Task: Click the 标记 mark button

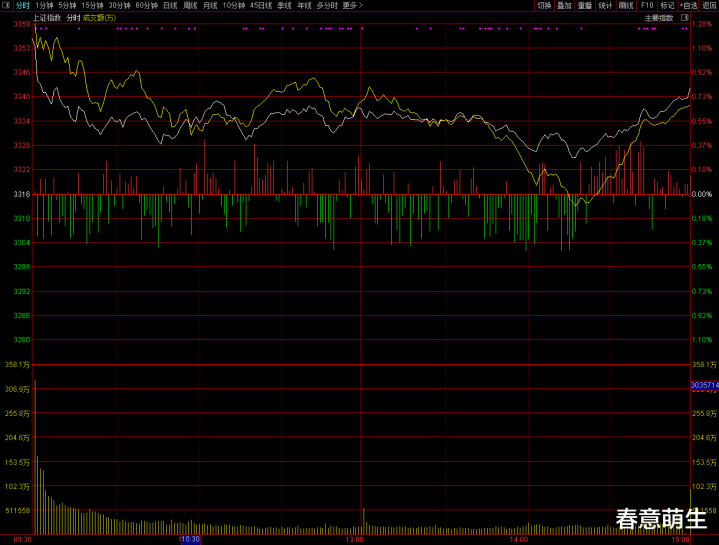Action: [667, 6]
